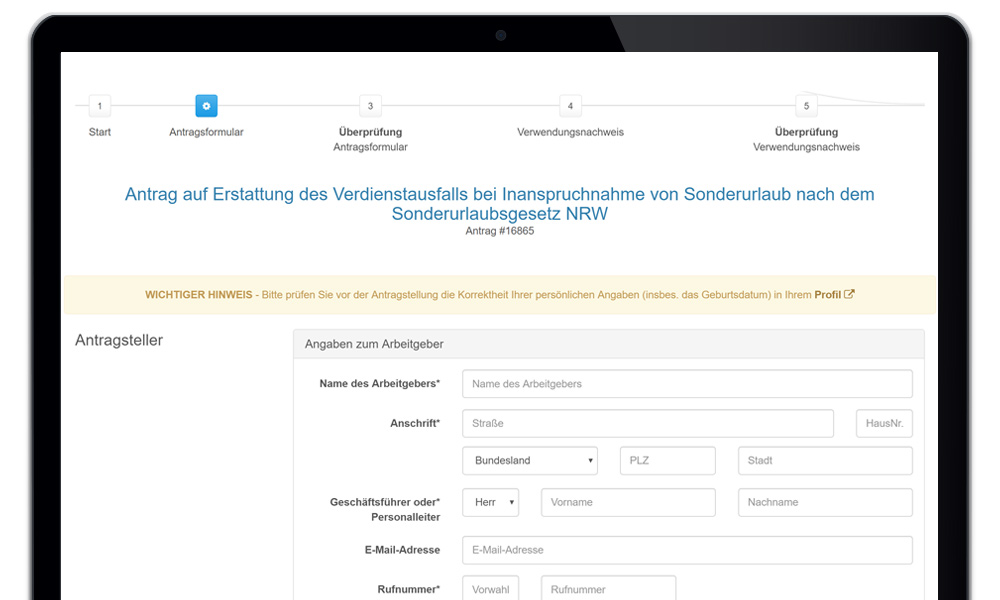Screen dimensions: 1000x600
Task: Click the WICHTIGER HINWEIS label
Action: (198, 295)
